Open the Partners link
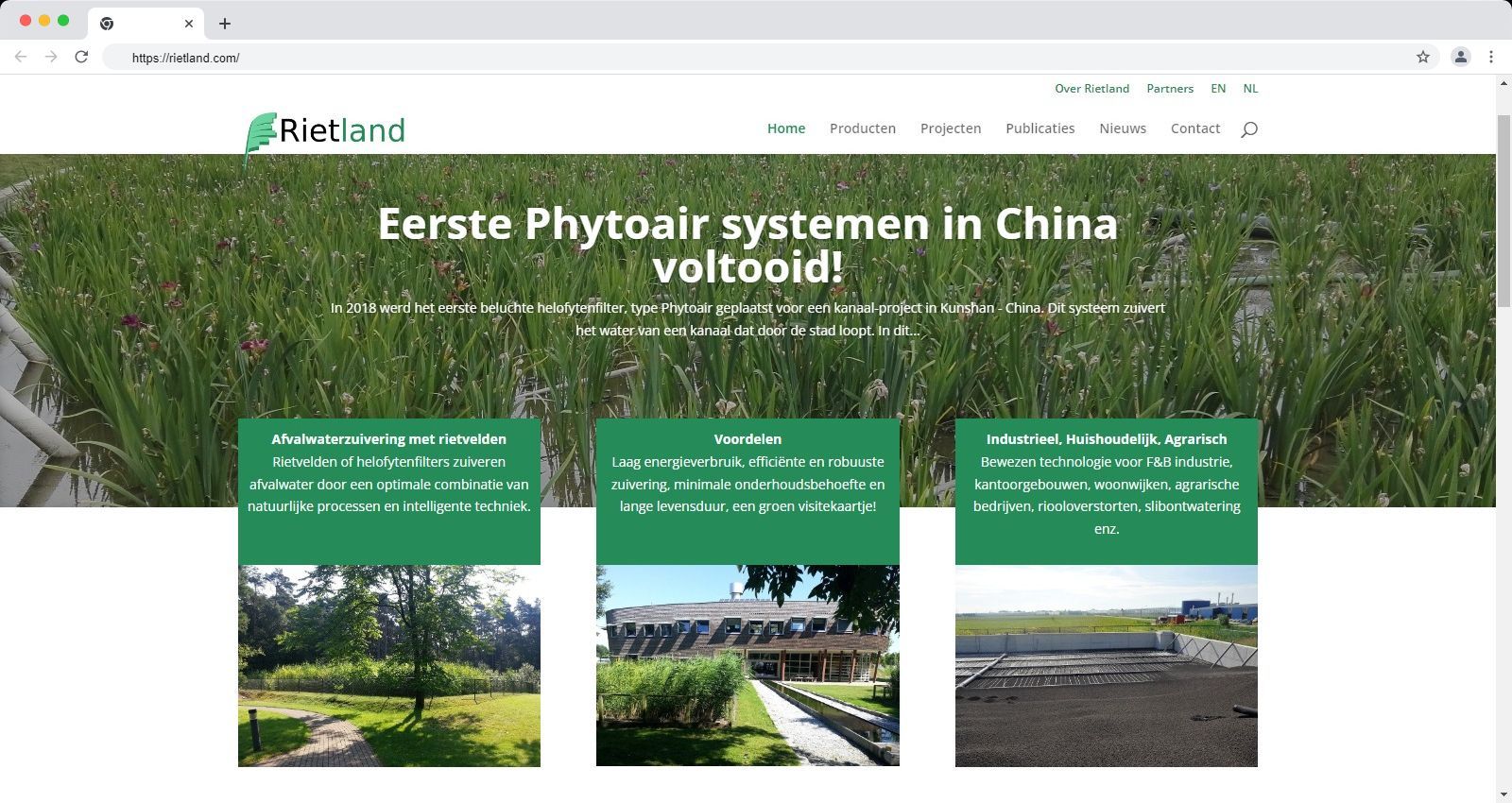1512x803 pixels. pyautogui.click(x=1170, y=89)
